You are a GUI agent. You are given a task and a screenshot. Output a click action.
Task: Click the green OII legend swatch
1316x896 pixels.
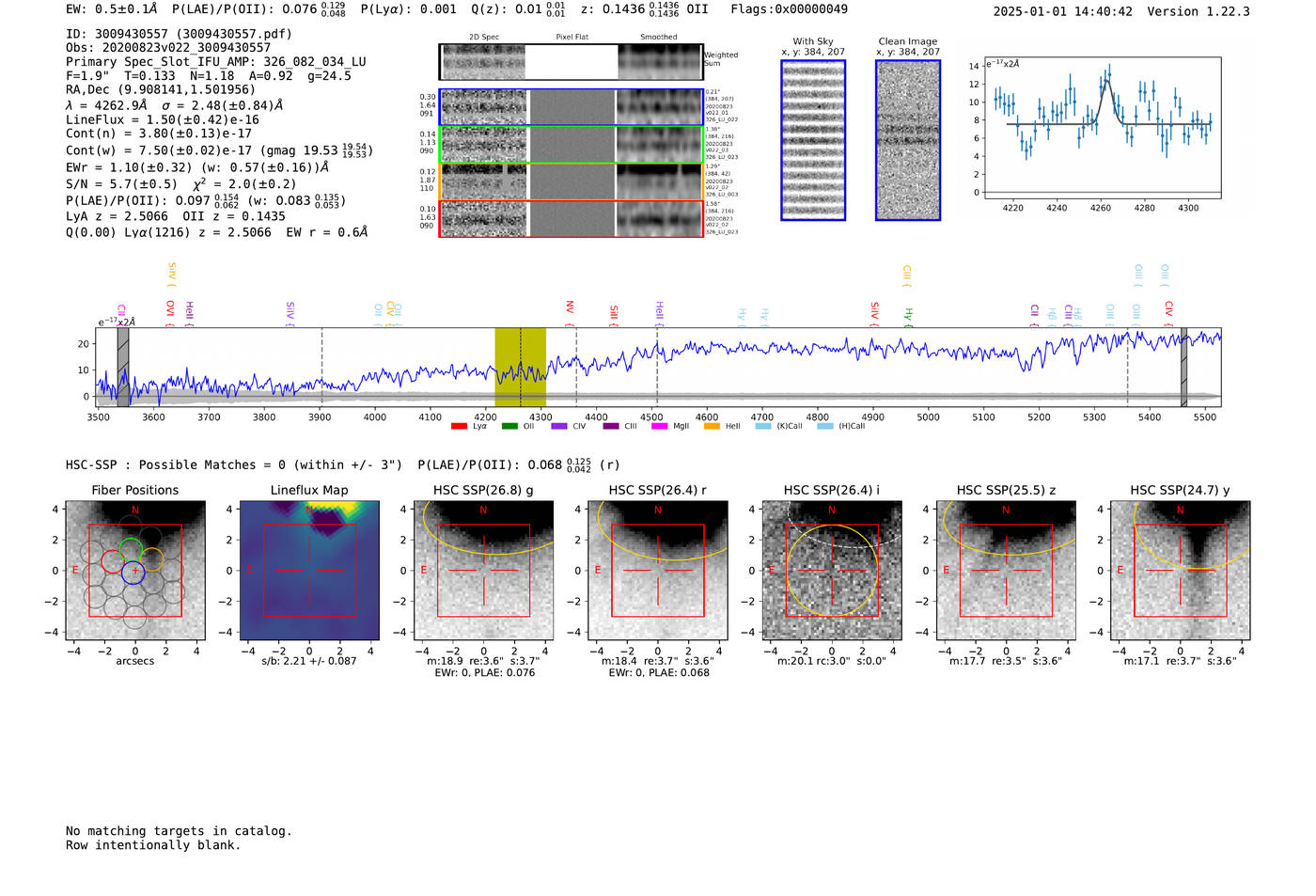coord(509,426)
